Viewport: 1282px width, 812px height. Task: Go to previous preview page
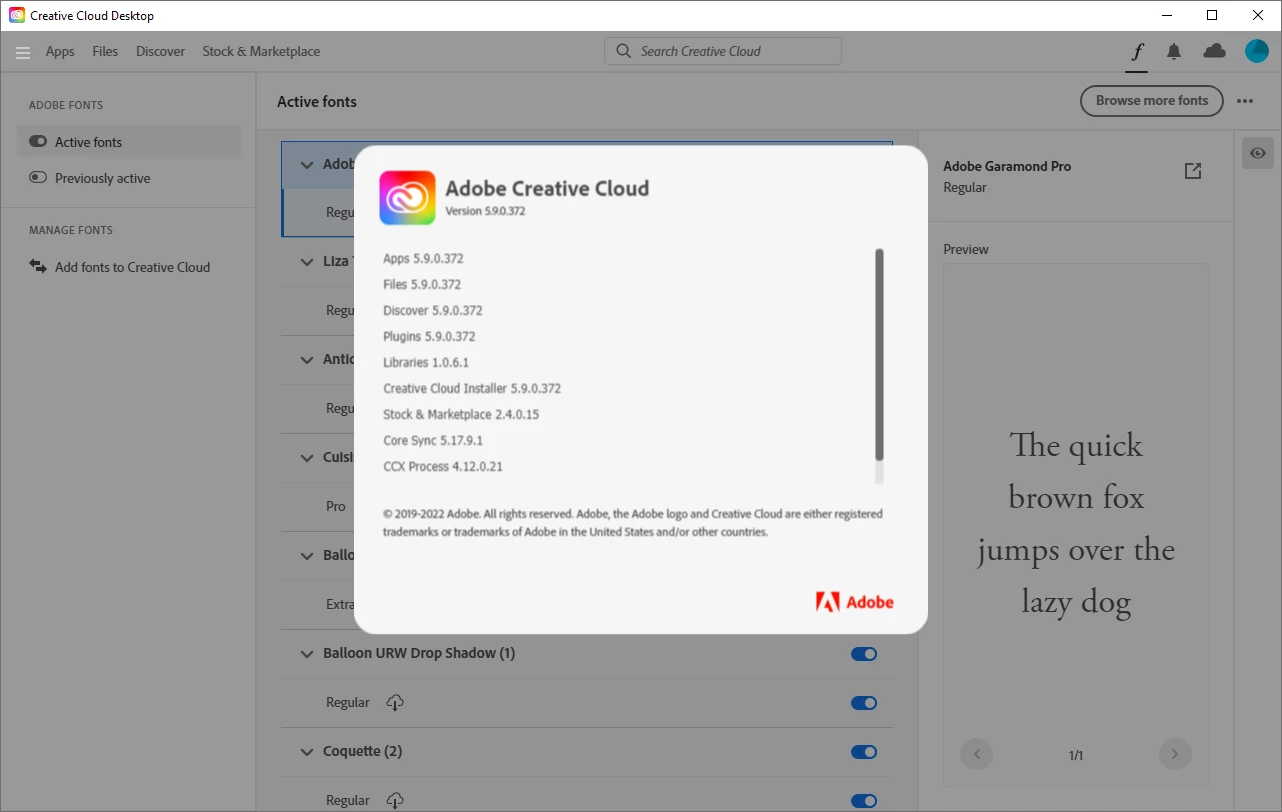[976, 754]
